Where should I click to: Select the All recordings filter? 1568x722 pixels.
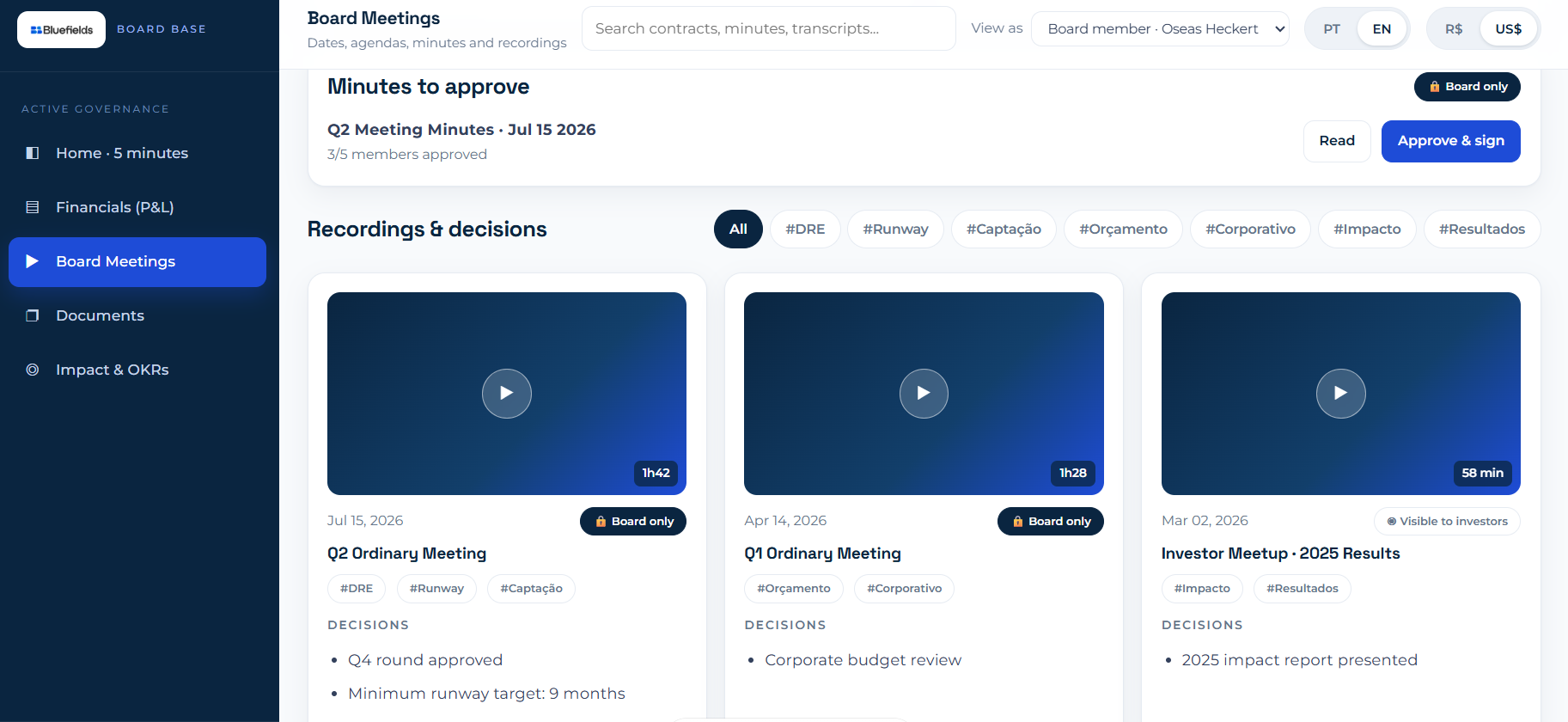pos(738,229)
